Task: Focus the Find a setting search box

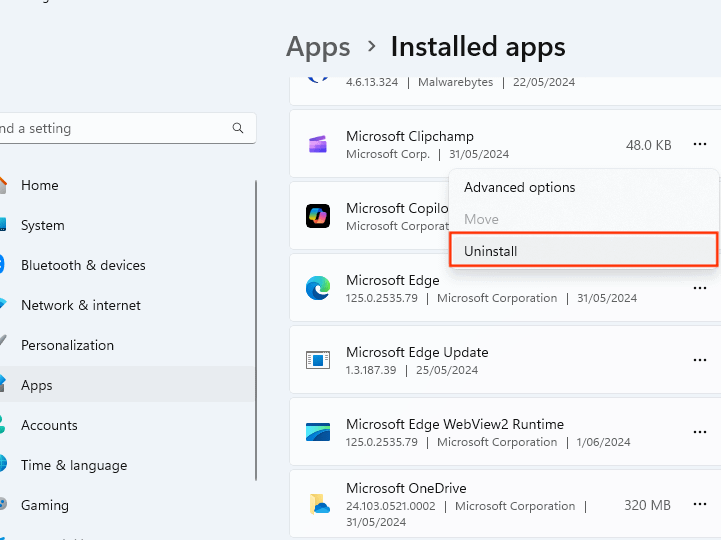Action: pyautogui.click(x=126, y=128)
